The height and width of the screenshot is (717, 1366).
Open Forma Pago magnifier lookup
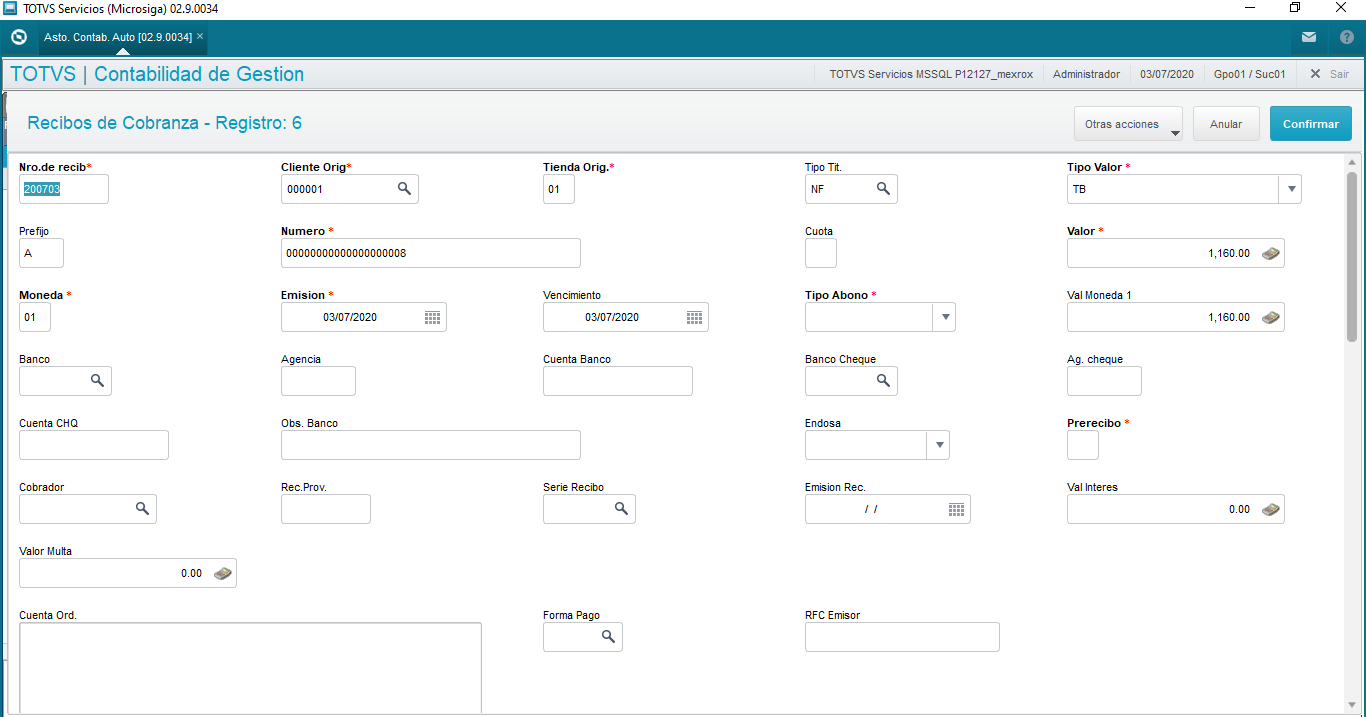tap(608, 636)
